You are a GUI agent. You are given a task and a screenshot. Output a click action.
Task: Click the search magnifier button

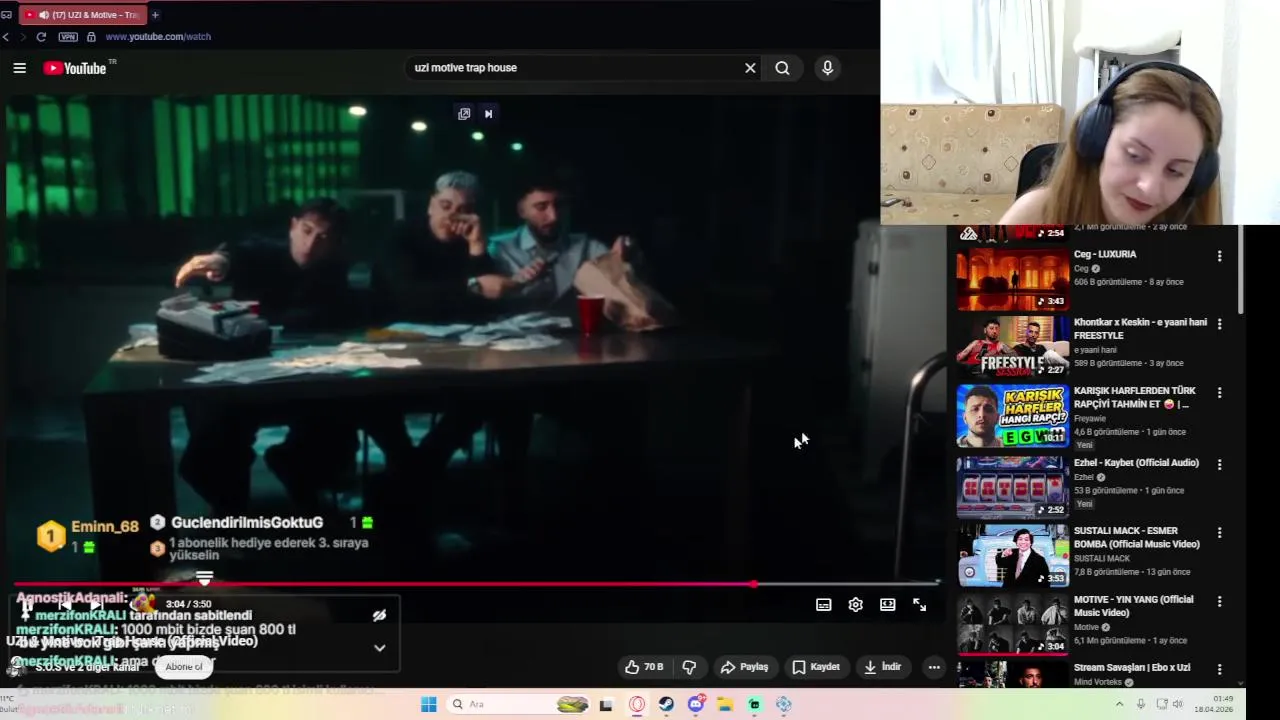(782, 68)
